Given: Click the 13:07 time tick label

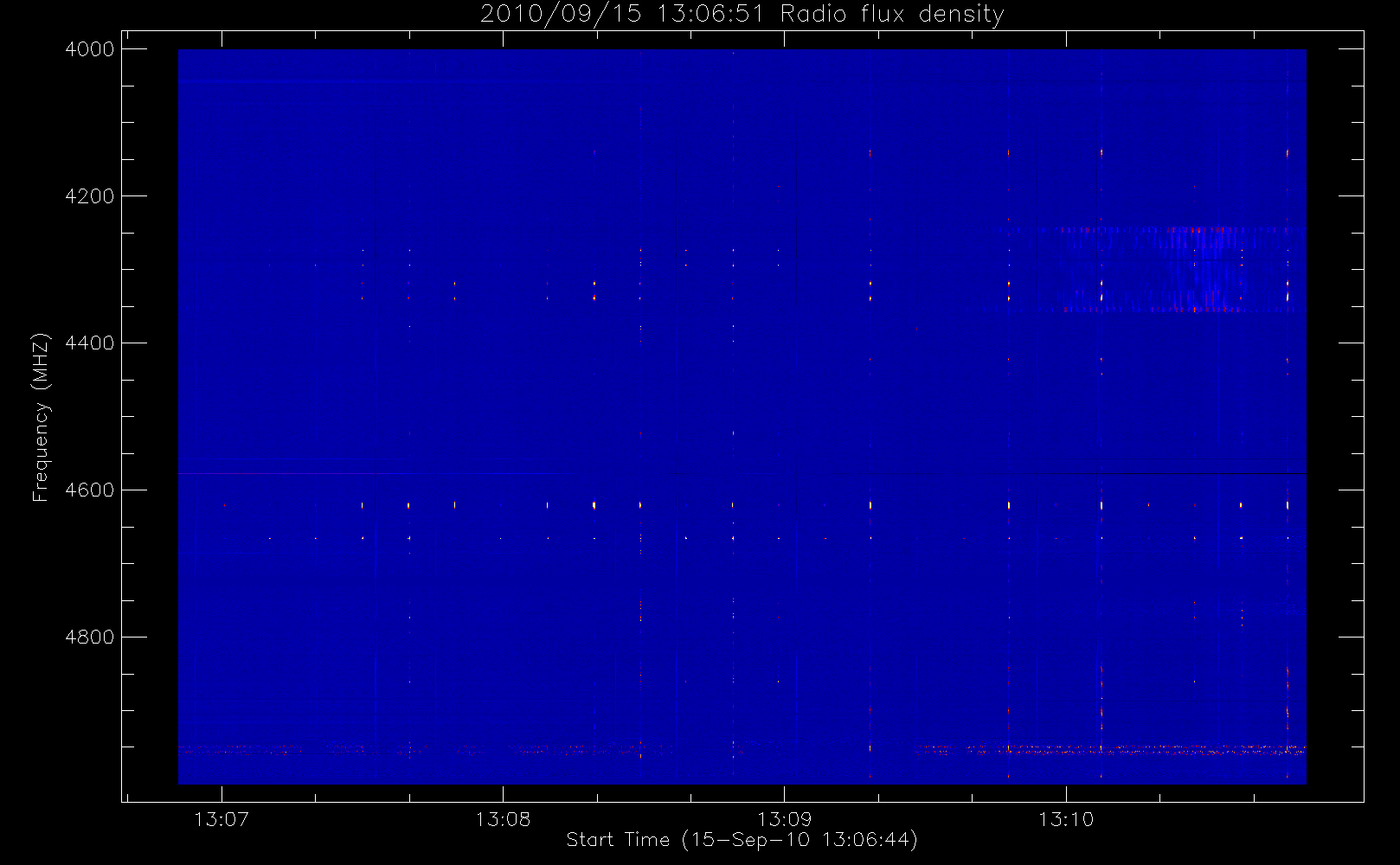Looking at the screenshot, I should [222, 819].
